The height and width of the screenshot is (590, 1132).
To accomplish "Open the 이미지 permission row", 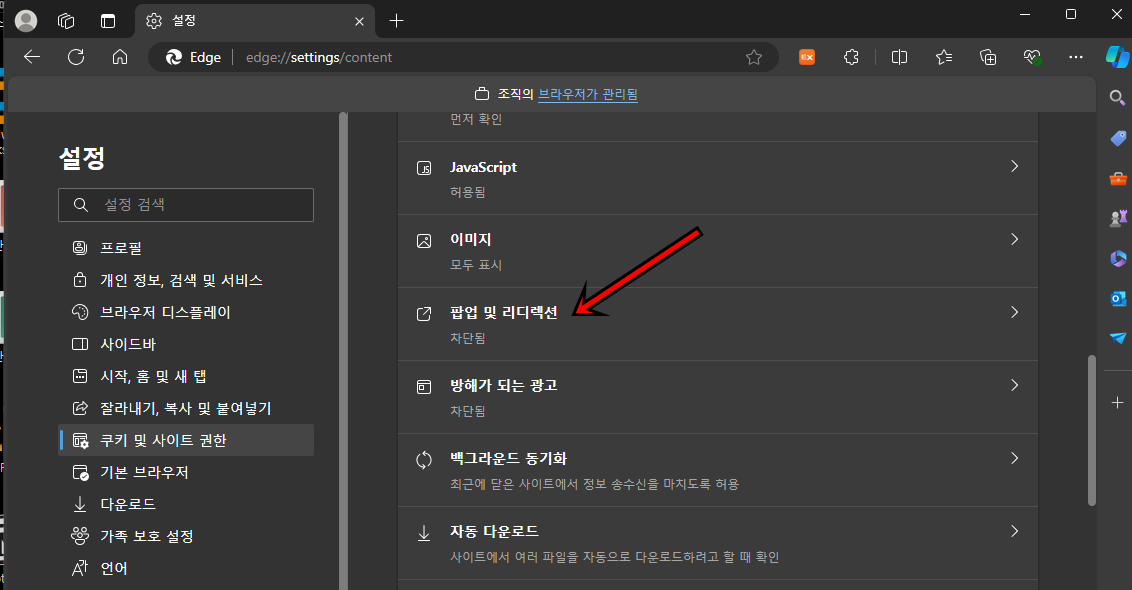I will (x=718, y=251).
